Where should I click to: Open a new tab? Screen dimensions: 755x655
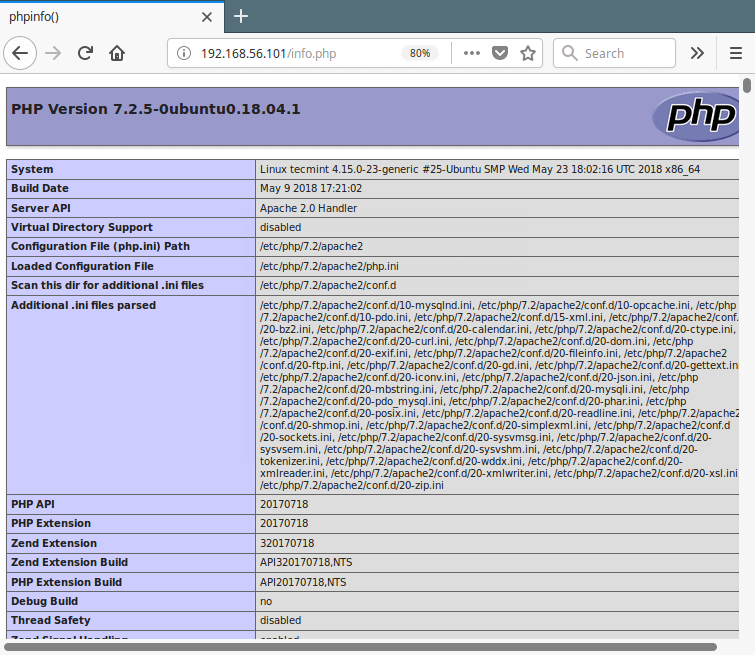pyautogui.click(x=241, y=16)
